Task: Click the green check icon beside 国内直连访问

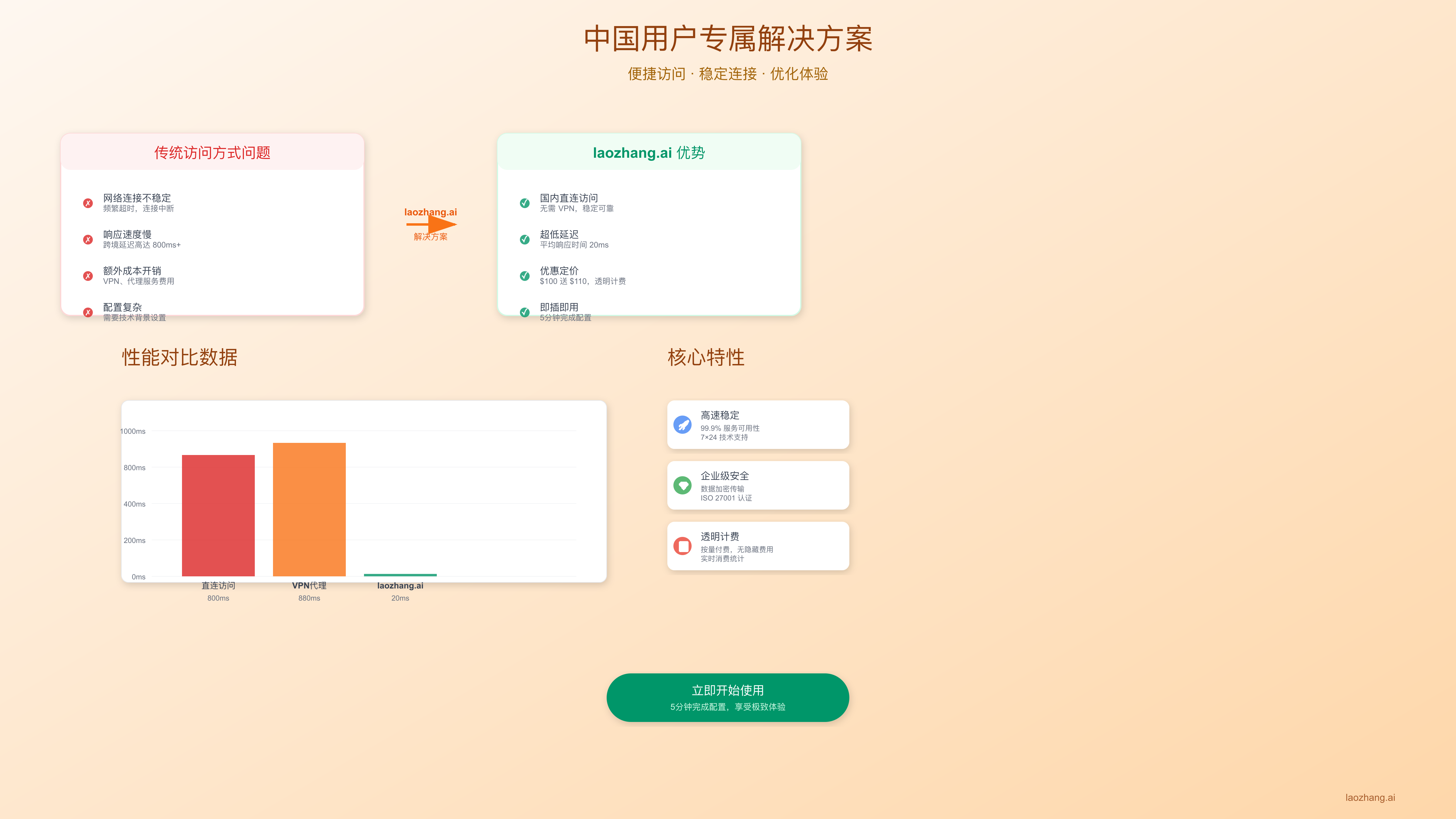Action: click(x=524, y=203)
